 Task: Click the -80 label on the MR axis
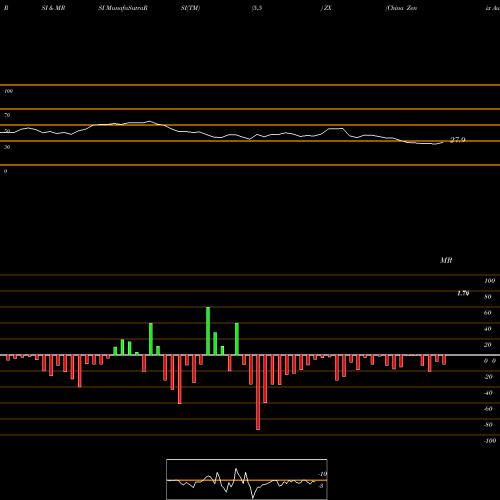point(488,425)
